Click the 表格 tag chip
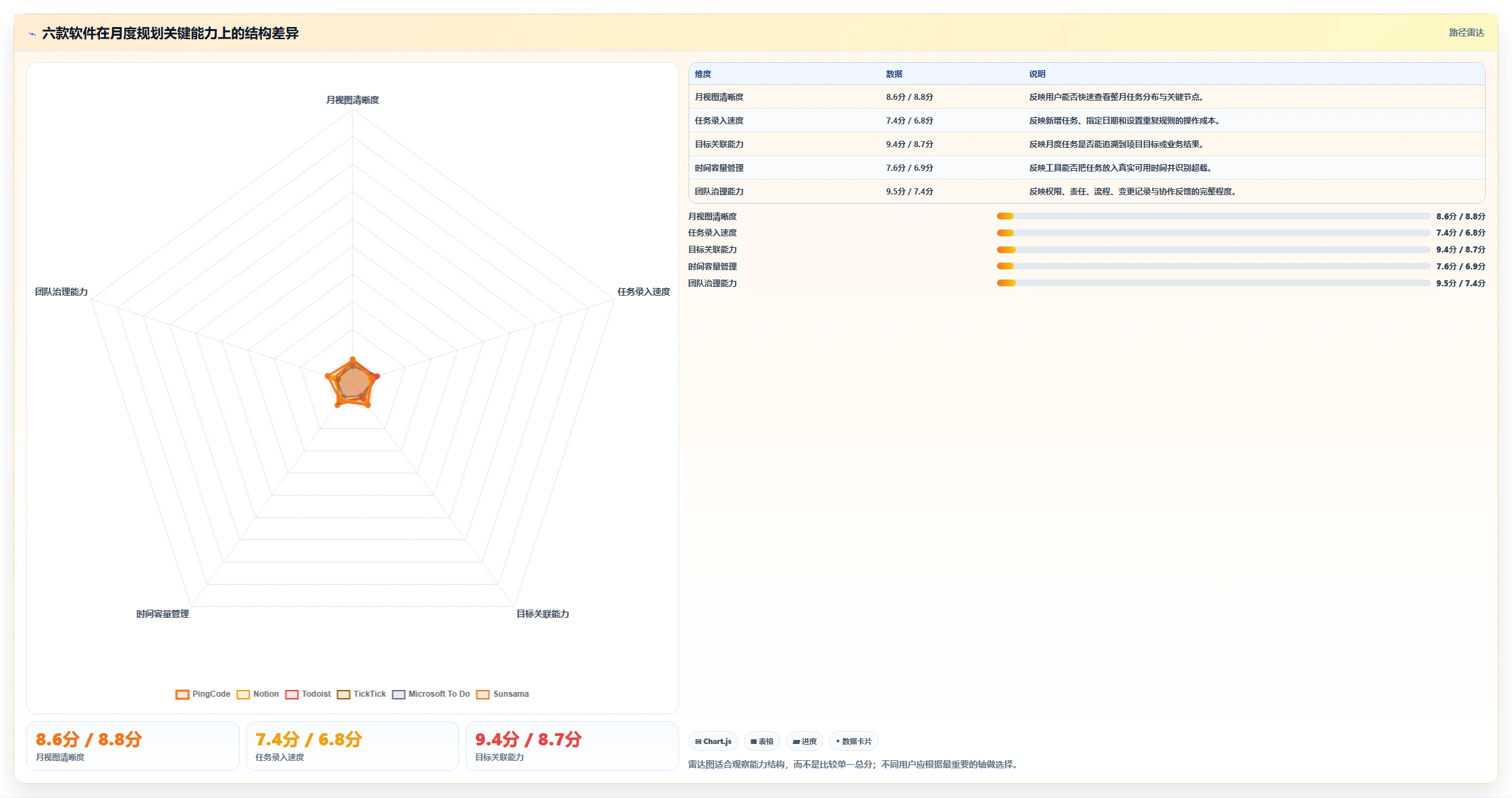The height and width of the screenshot is (798, 1512). pos(762,741)
